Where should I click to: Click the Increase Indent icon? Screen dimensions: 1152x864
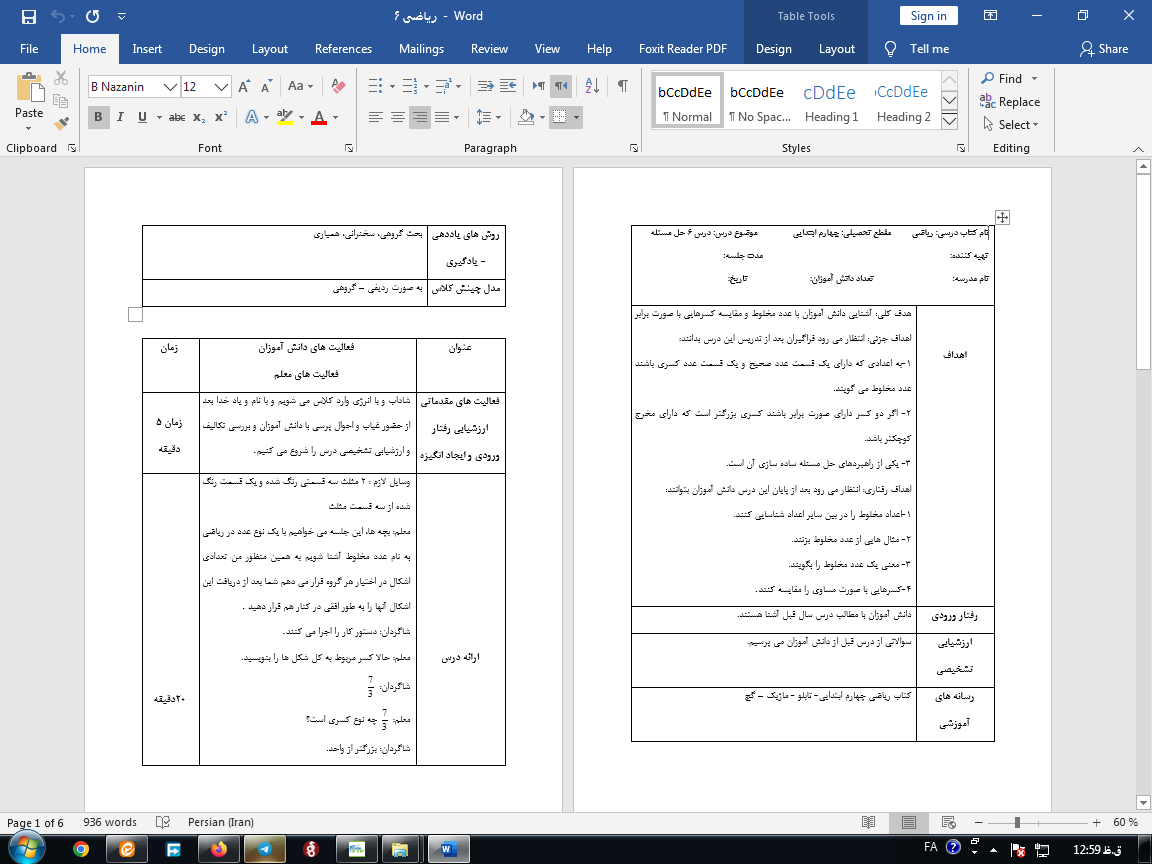510,87
